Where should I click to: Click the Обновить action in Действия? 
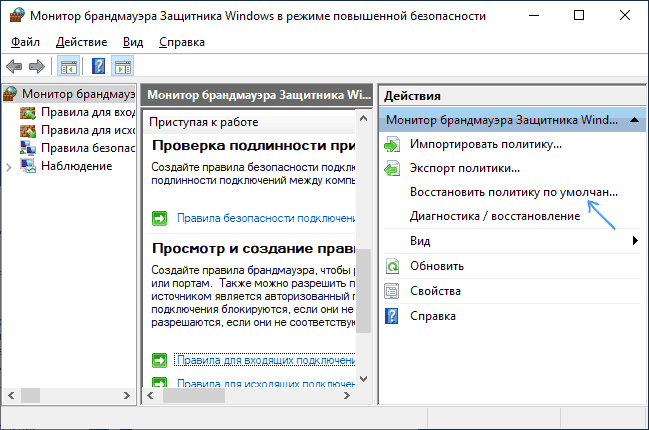(436, 266)
